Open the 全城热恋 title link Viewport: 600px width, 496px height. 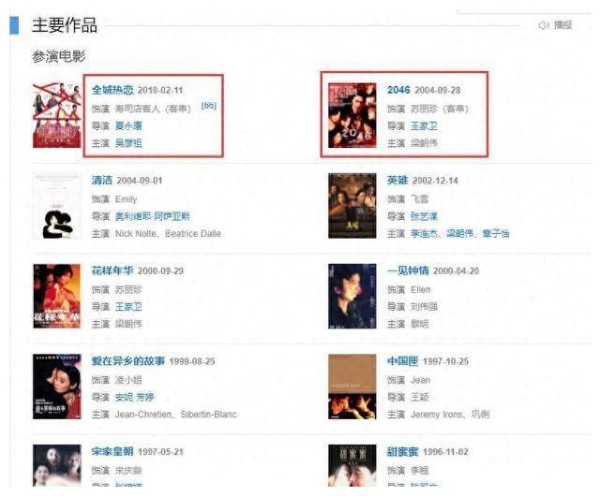[112, 90]
